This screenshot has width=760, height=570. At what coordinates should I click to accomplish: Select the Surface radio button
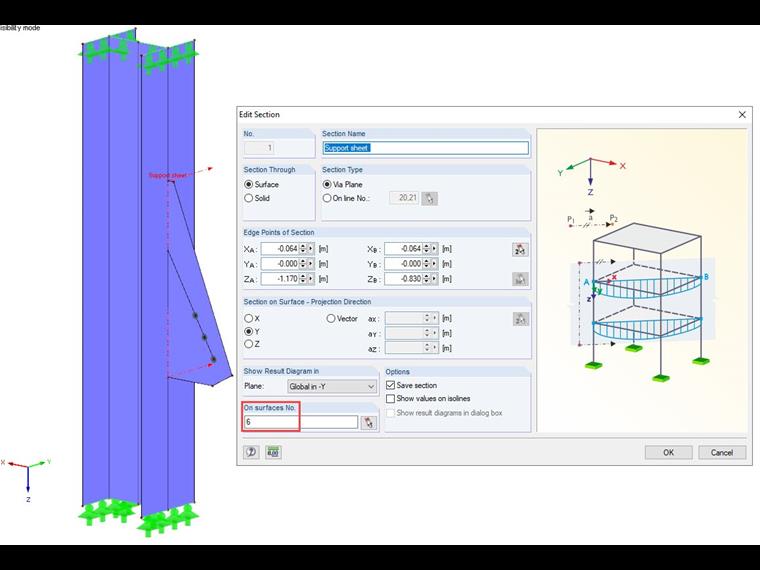[x=249, y=185]
